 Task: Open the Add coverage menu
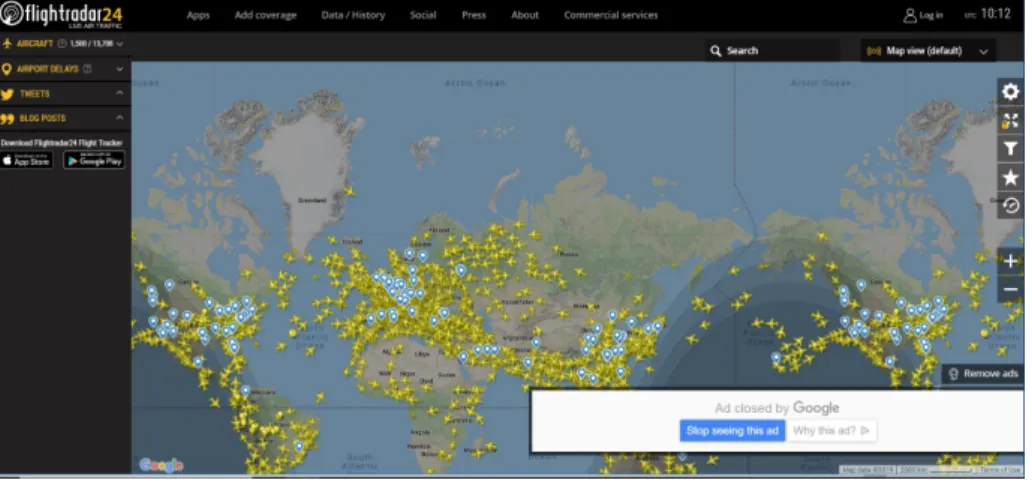[x=266, y=15]
